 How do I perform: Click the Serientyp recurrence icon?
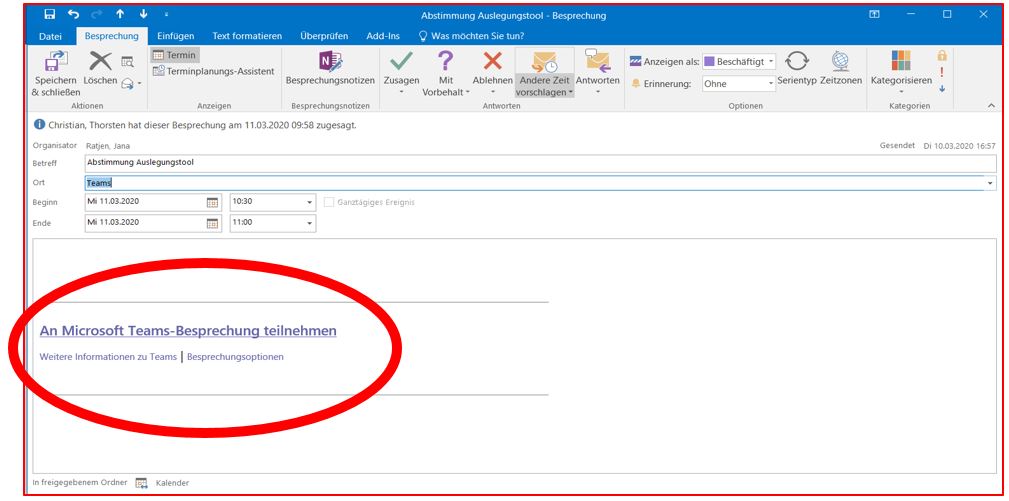pyautogui.click(x=797, y=62)
